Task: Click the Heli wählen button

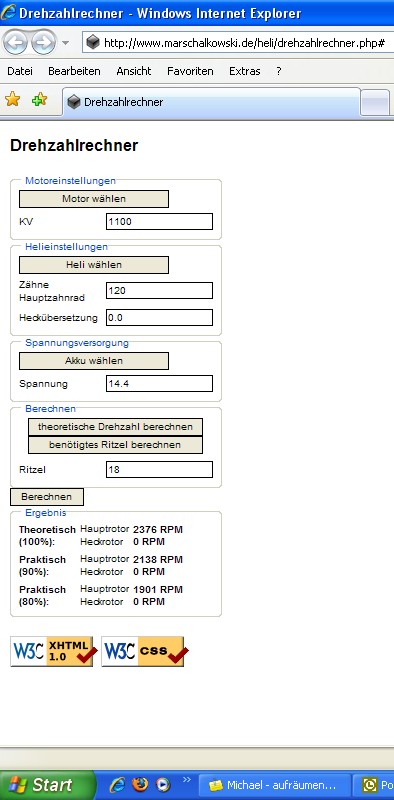Action: click(x=94, y=265)
